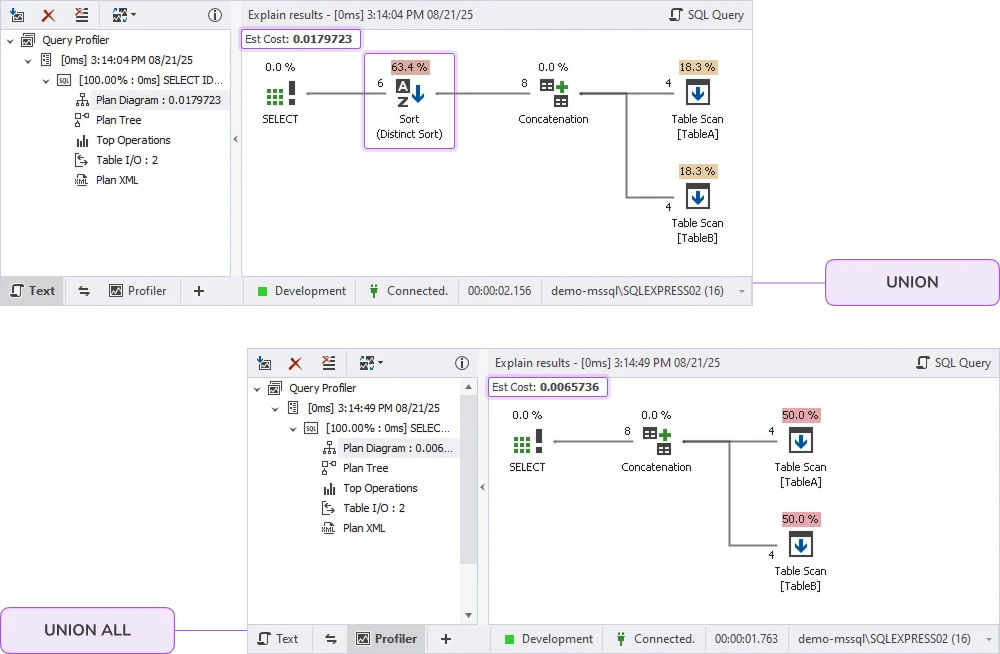Click the info icon in the UNION window toolbar
Screen dimensions: 1000x654
click(x=215, y=15)
